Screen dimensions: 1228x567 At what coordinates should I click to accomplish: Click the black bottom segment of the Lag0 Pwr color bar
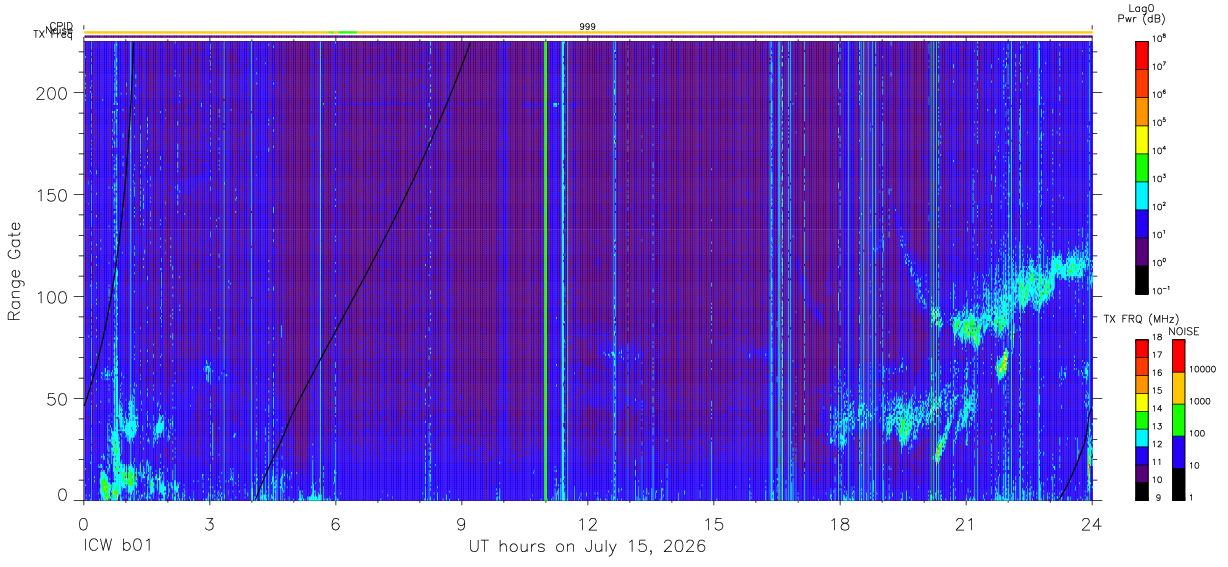(1142, 279)
